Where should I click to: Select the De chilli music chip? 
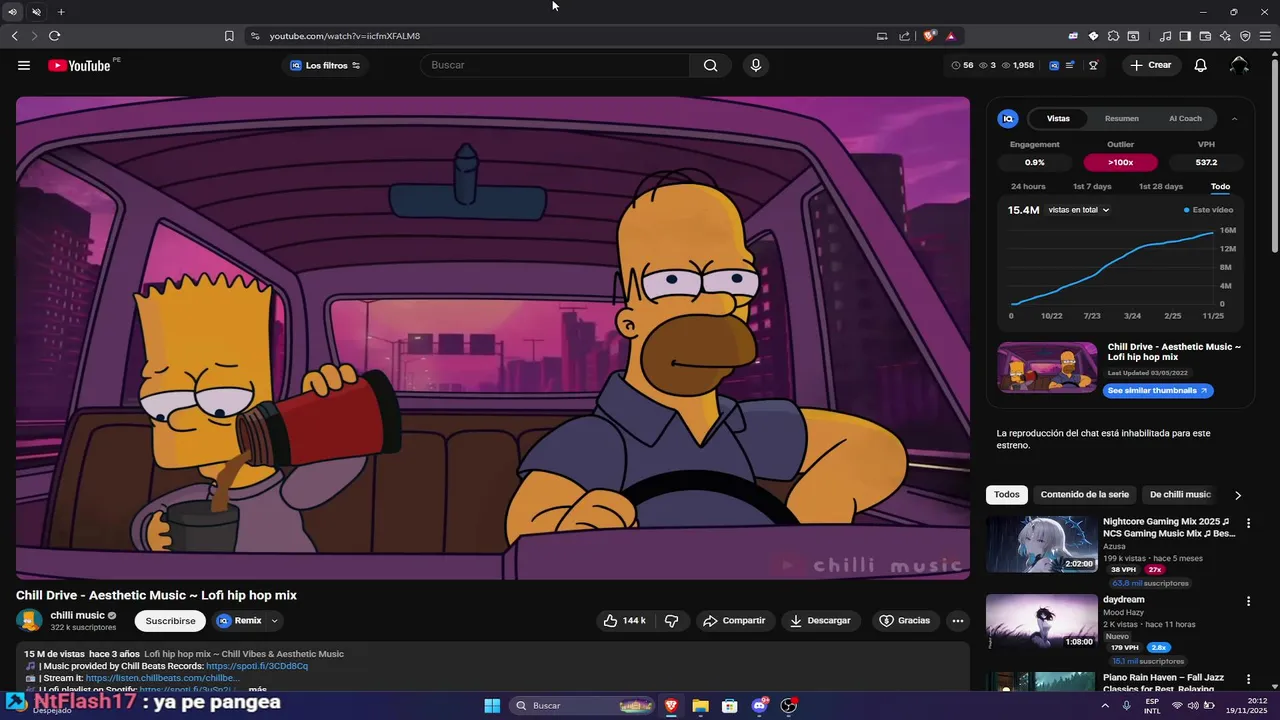tap(1180, 494)
